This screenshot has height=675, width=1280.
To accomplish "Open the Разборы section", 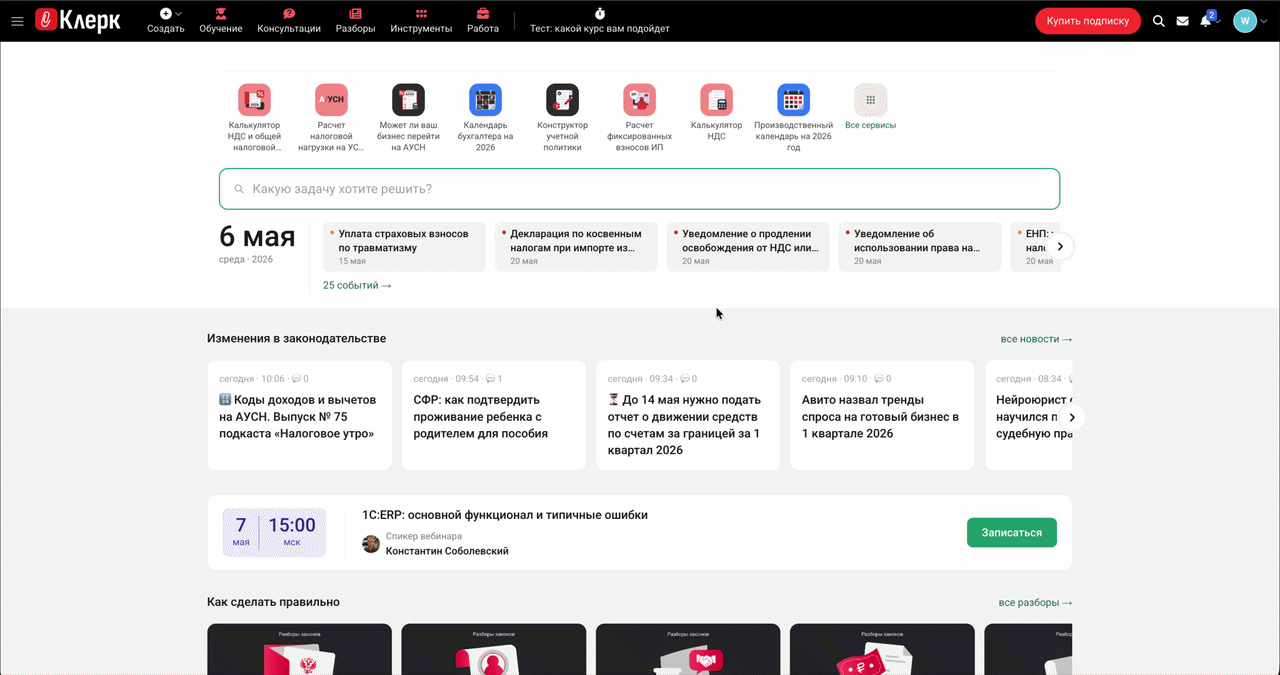I will pyautogui.click(x=356, y=20).
